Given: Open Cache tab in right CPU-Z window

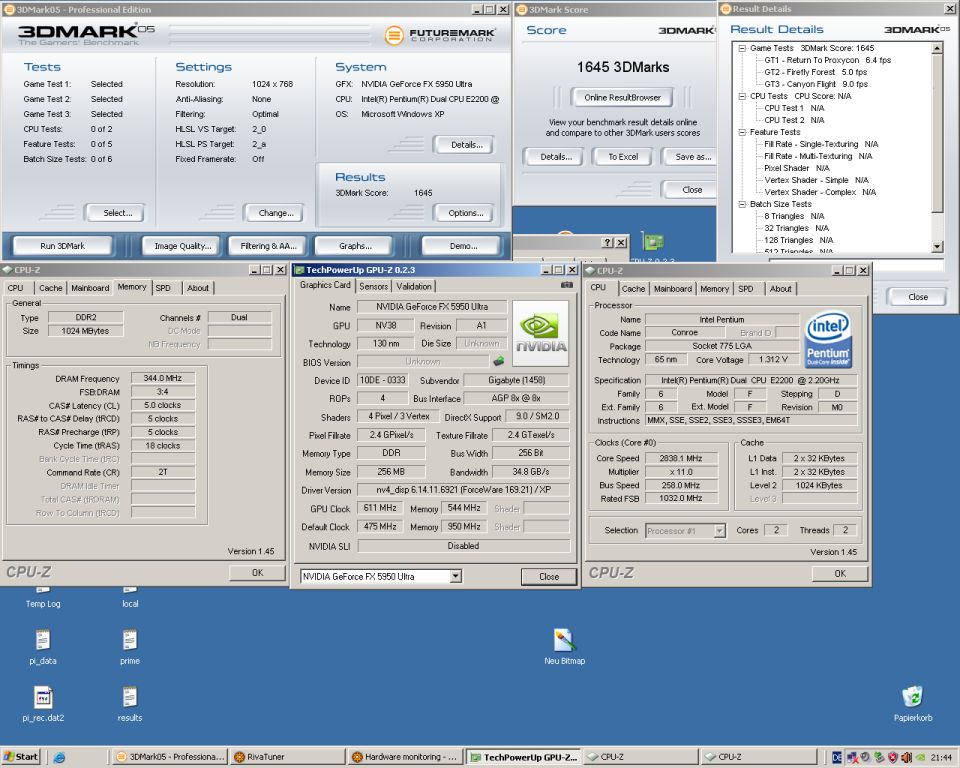Looking at the screenshot, I should point(633,288).
